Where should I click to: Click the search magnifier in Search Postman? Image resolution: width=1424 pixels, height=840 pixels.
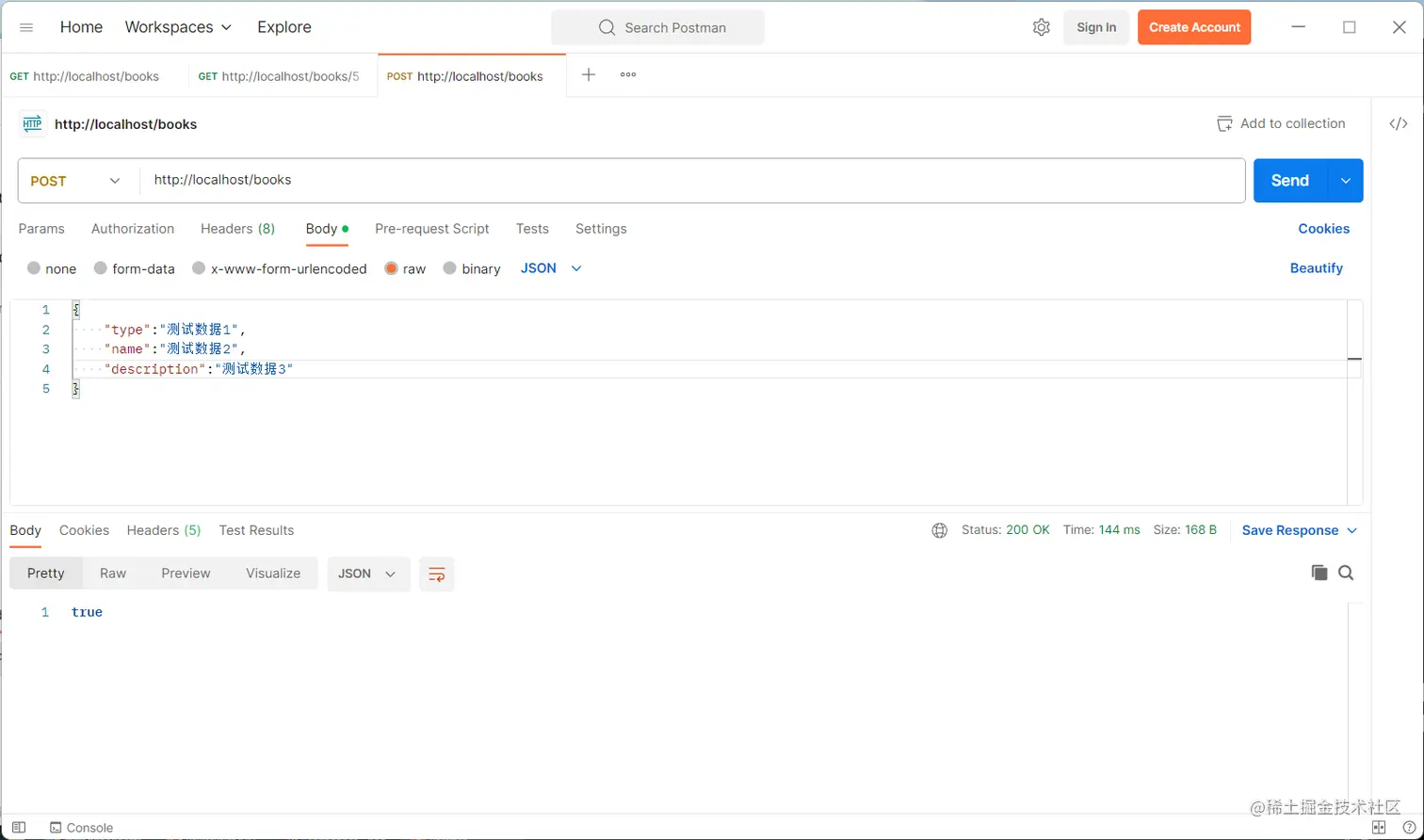tap(607, 27)
